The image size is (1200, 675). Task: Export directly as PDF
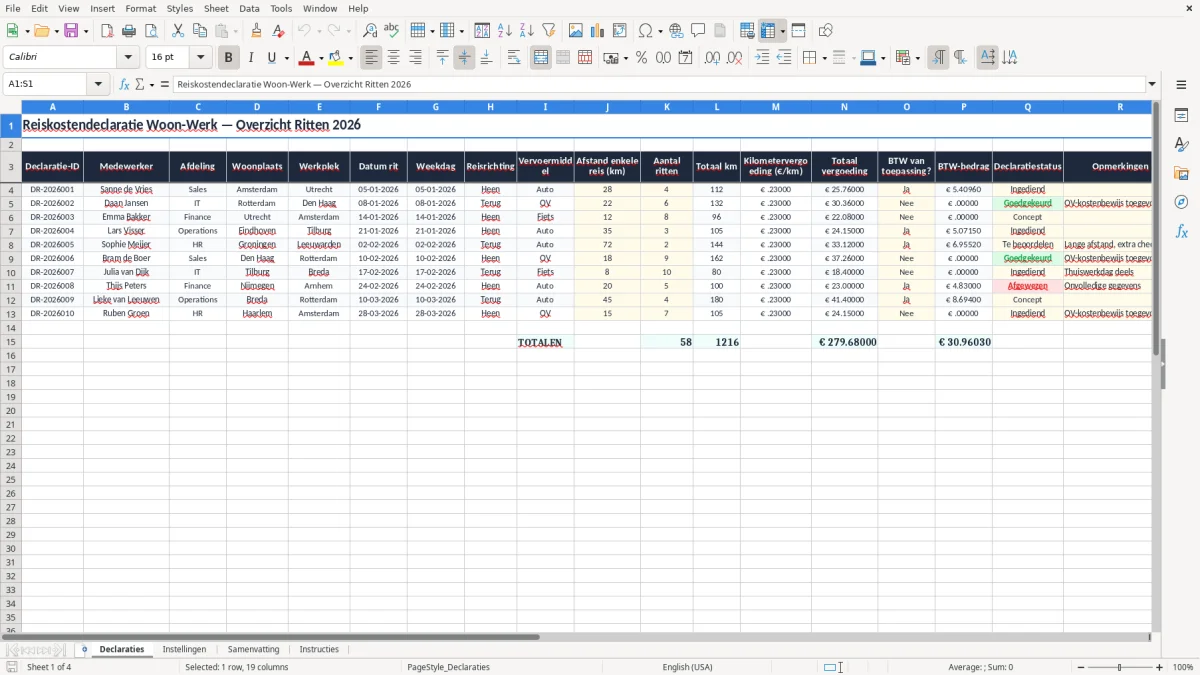click(x=107, y=31)
